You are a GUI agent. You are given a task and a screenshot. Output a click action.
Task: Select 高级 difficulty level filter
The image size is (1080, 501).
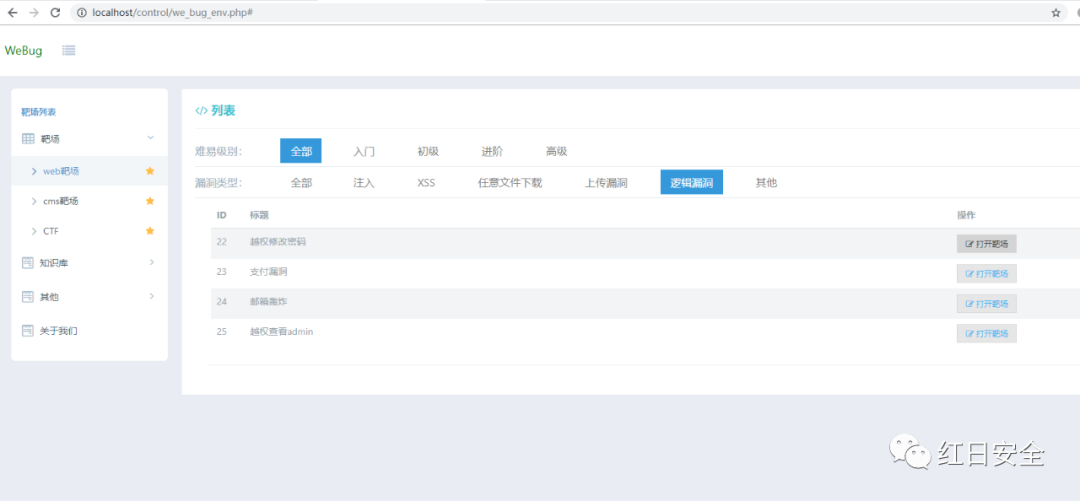(556, 152)
